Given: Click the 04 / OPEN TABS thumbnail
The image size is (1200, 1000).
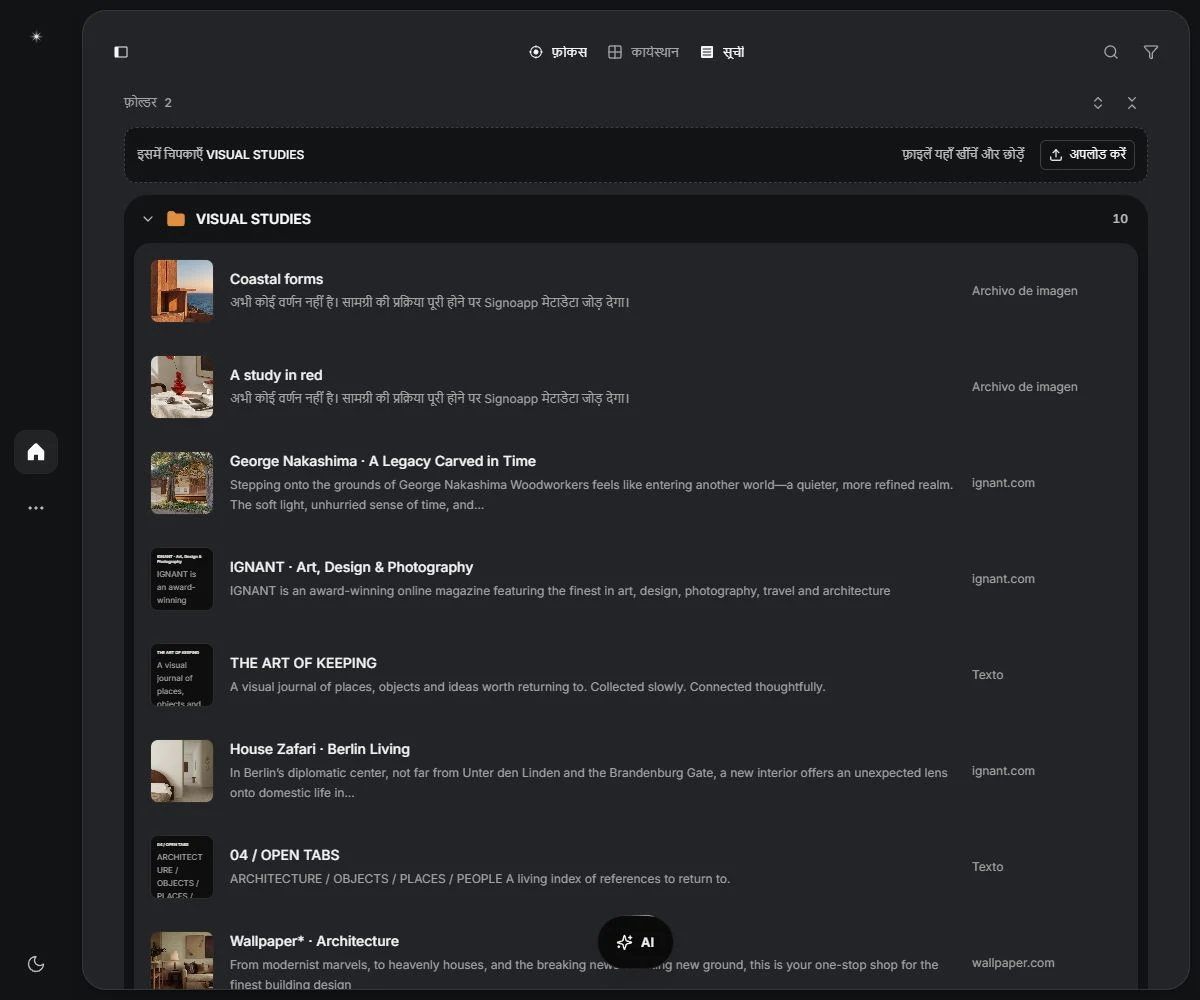Looking at the screenshot, I should 182,867.
